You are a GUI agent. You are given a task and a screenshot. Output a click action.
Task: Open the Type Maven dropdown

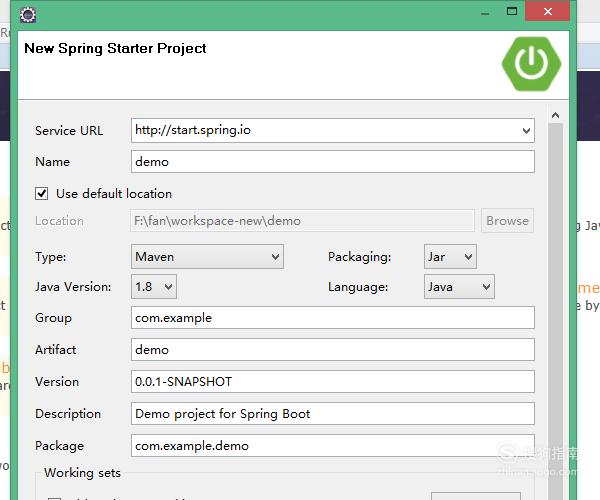pos(207,257)
